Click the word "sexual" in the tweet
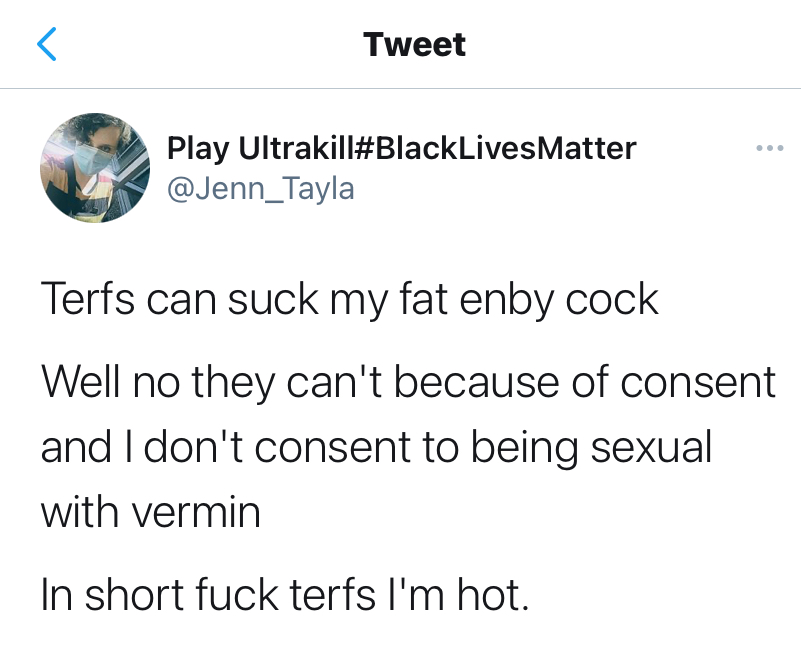The width and height of the screenshot is (801, 653). [652, 448]
